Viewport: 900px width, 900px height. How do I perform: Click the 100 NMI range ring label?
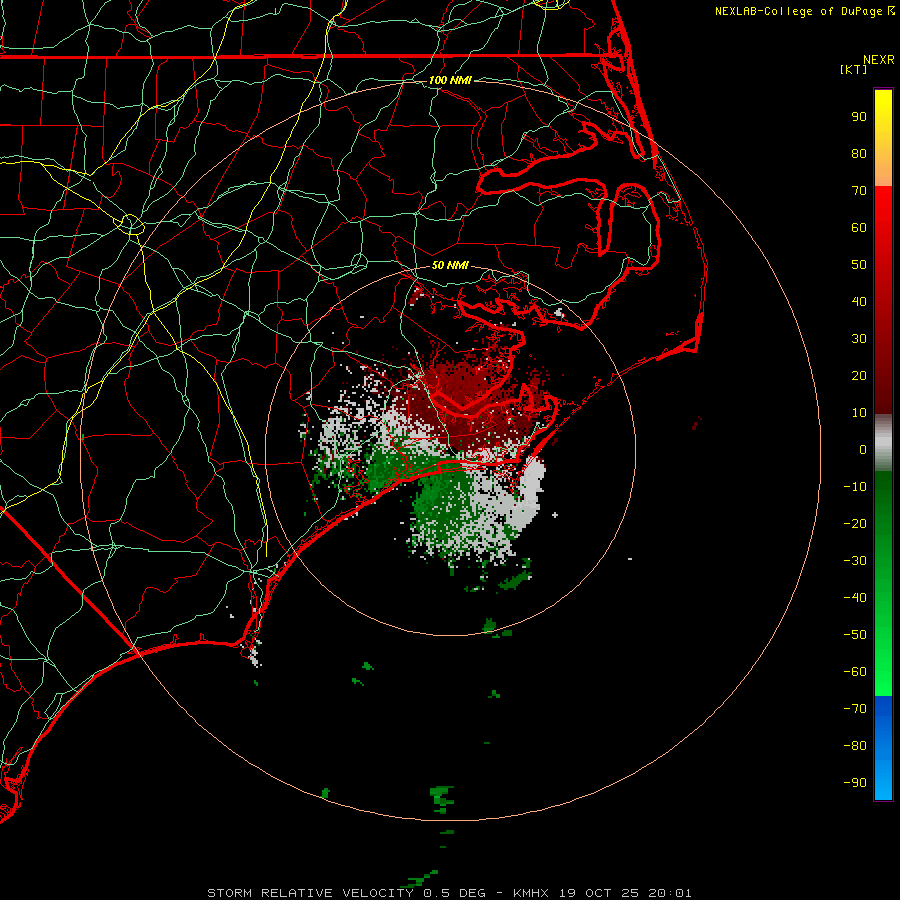[450, 80]
